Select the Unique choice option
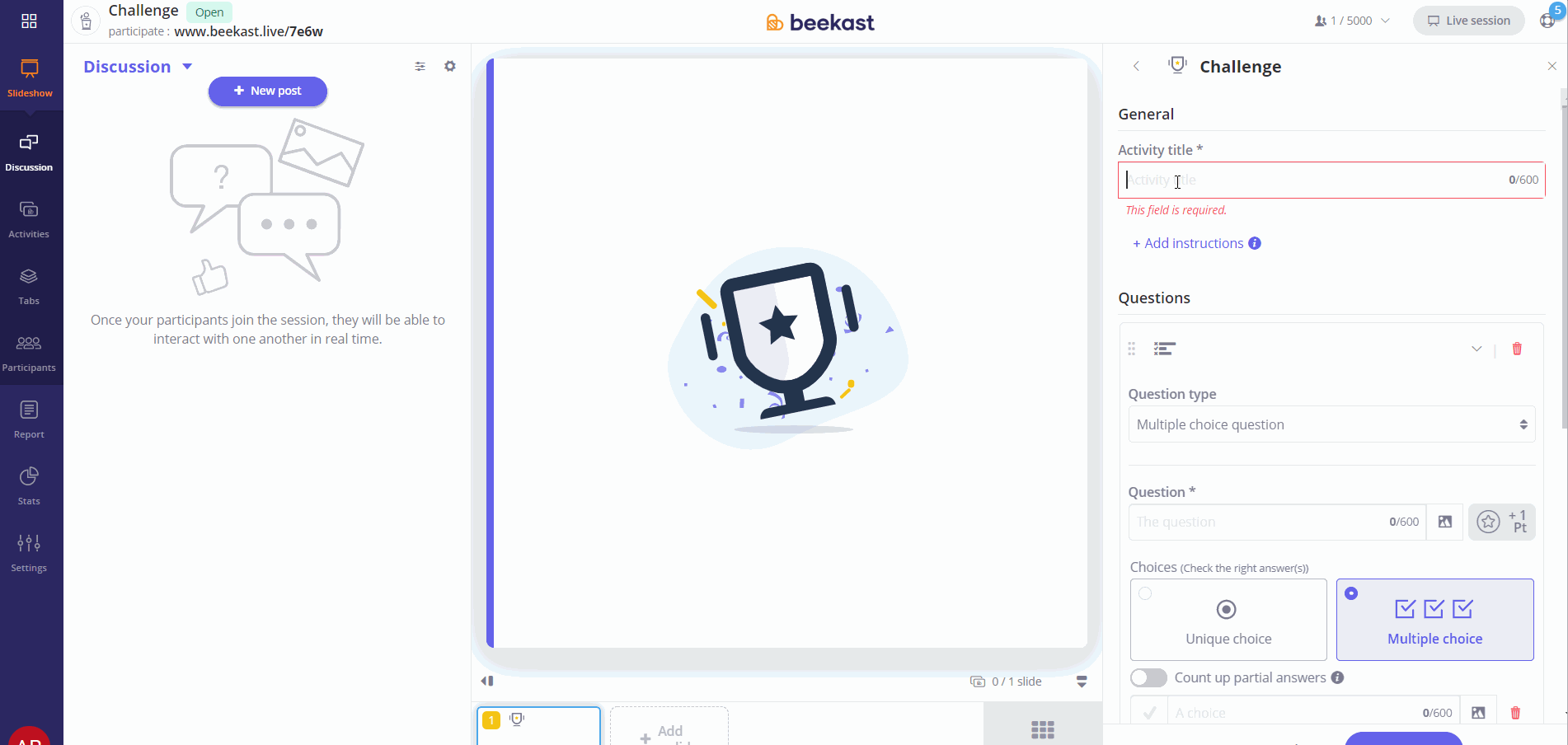The width and height of the screenshot is (1568, 745). pyautogui.click(x=1228, y=620)
